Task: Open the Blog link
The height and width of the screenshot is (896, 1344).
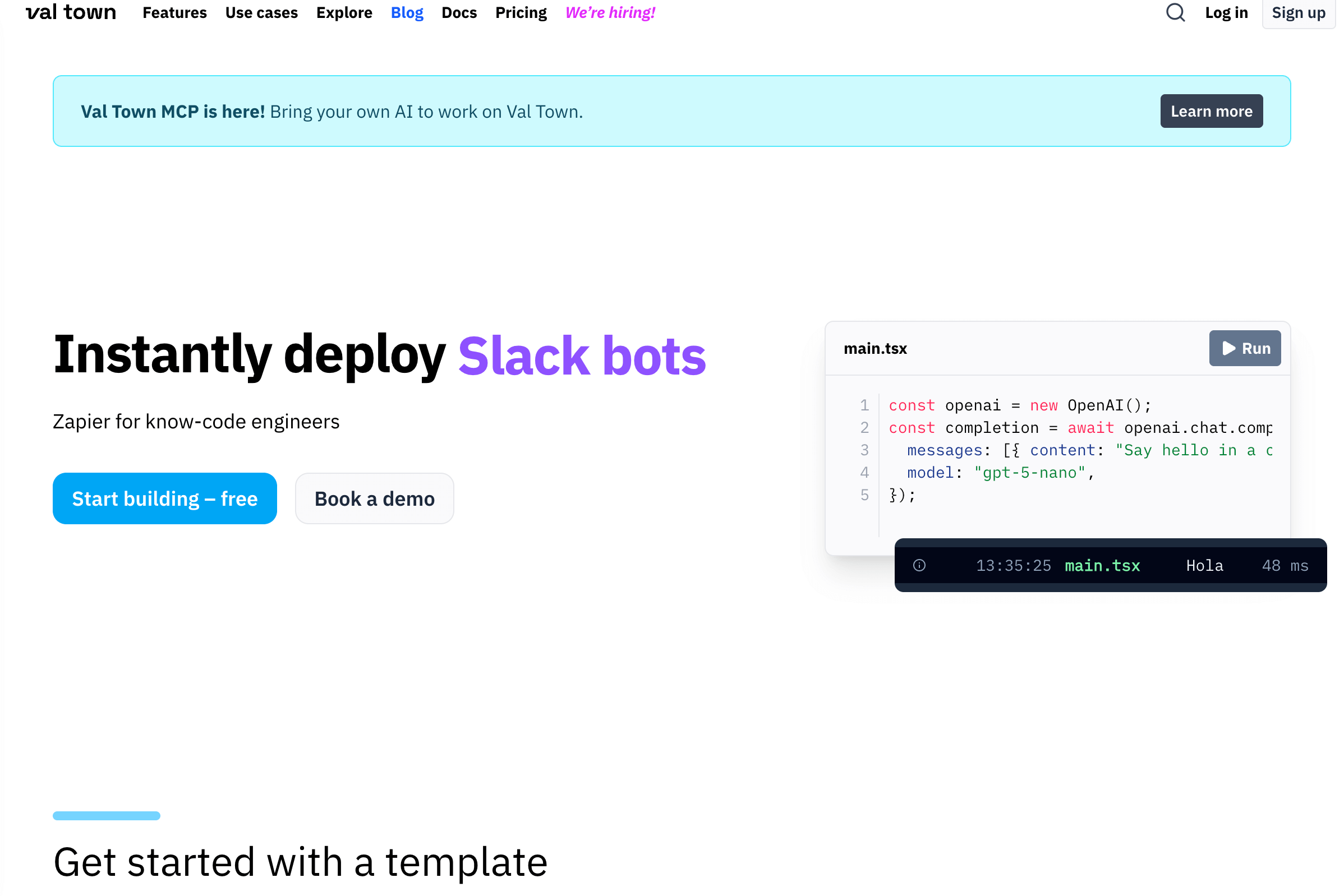Action: pos(407,12)
